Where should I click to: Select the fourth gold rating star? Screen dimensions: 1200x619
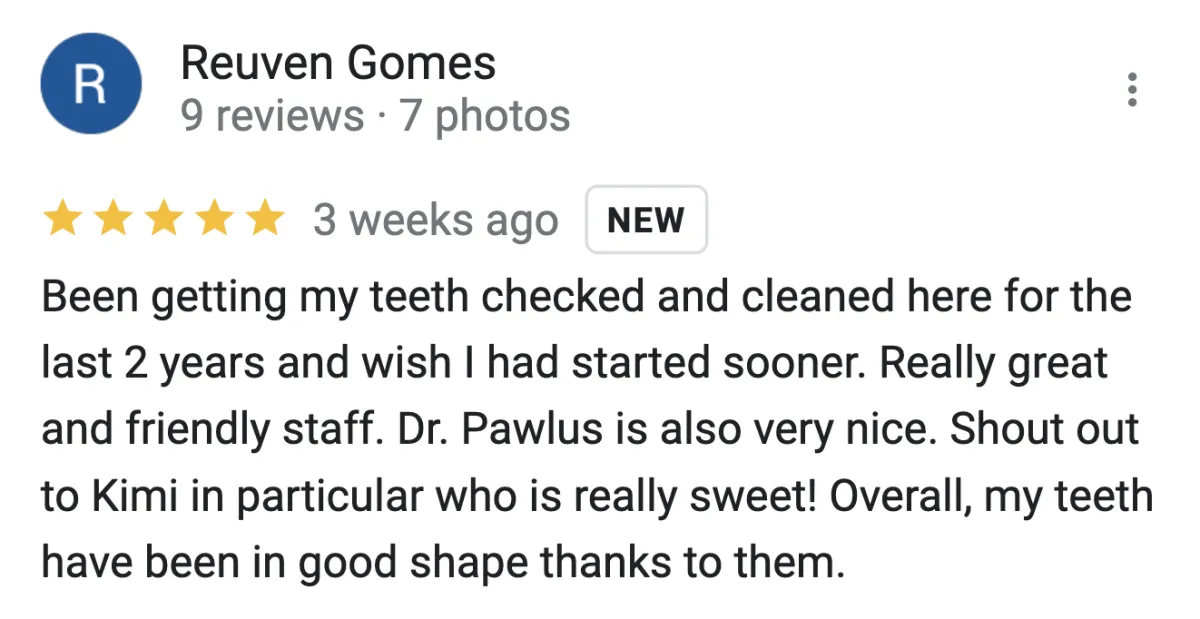[x=214, y=219]
